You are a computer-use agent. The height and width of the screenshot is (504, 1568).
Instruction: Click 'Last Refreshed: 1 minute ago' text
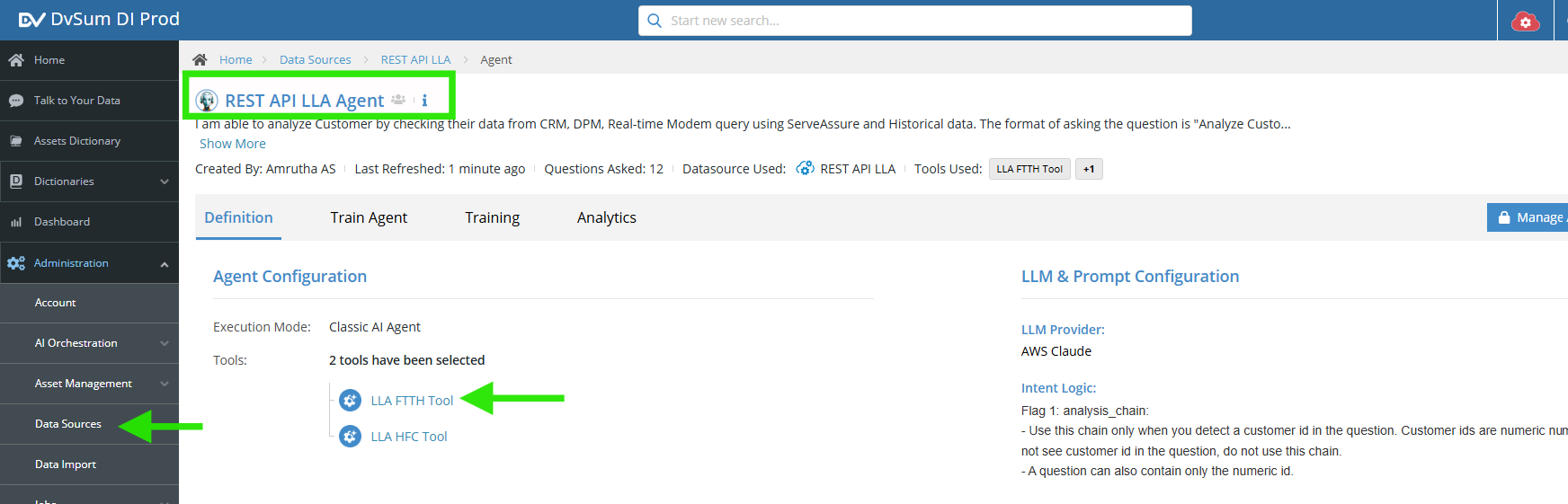[x=440, y=169]
